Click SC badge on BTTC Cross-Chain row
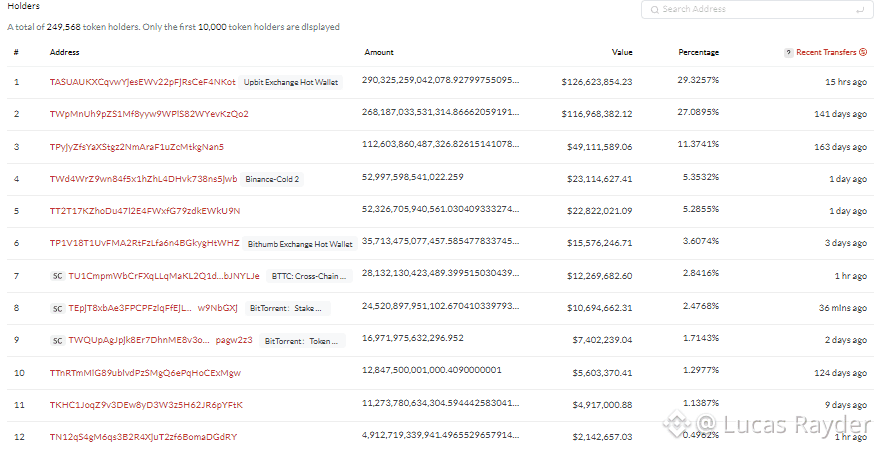The image size is (879, 449). click(x=57, y=276)
